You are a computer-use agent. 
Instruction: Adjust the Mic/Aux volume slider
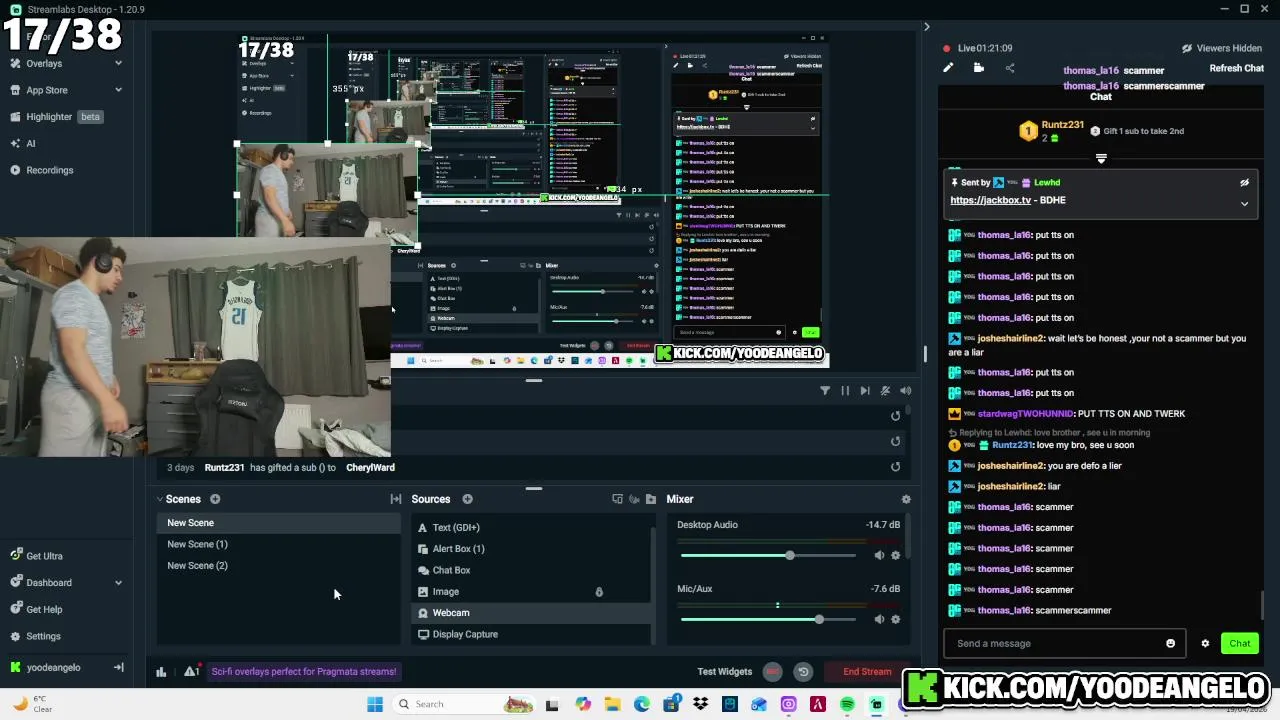(769, 619)
